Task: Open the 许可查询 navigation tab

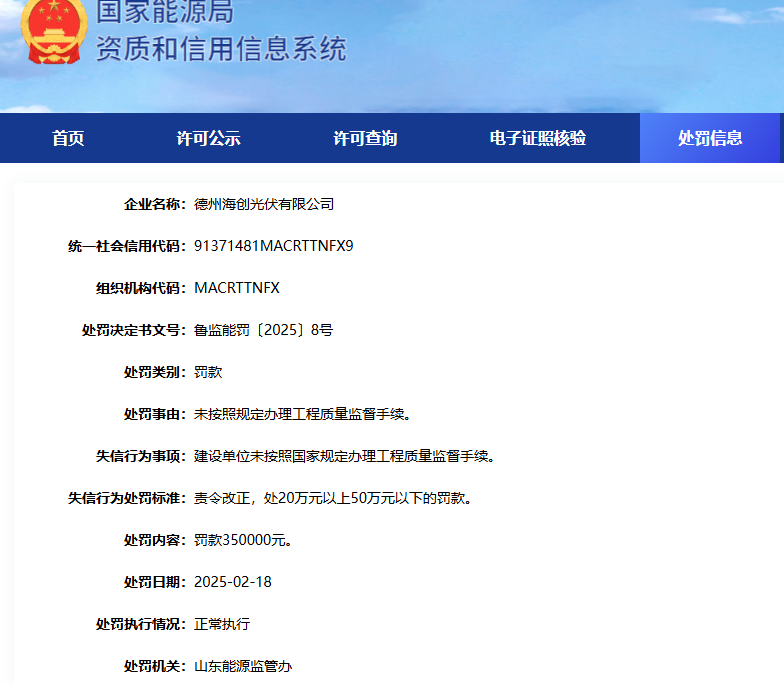Action: [x=365, y=138]
